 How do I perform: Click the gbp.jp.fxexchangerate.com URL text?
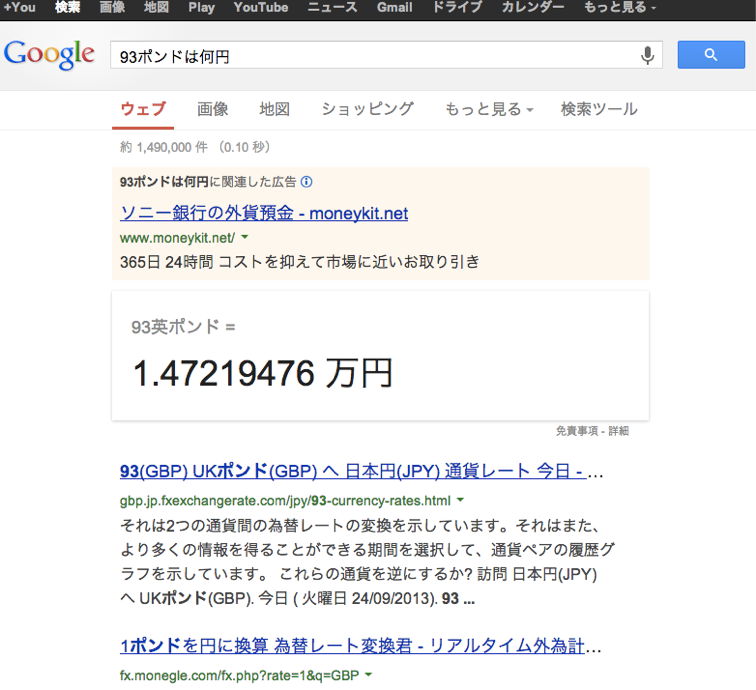pos(285,501)
